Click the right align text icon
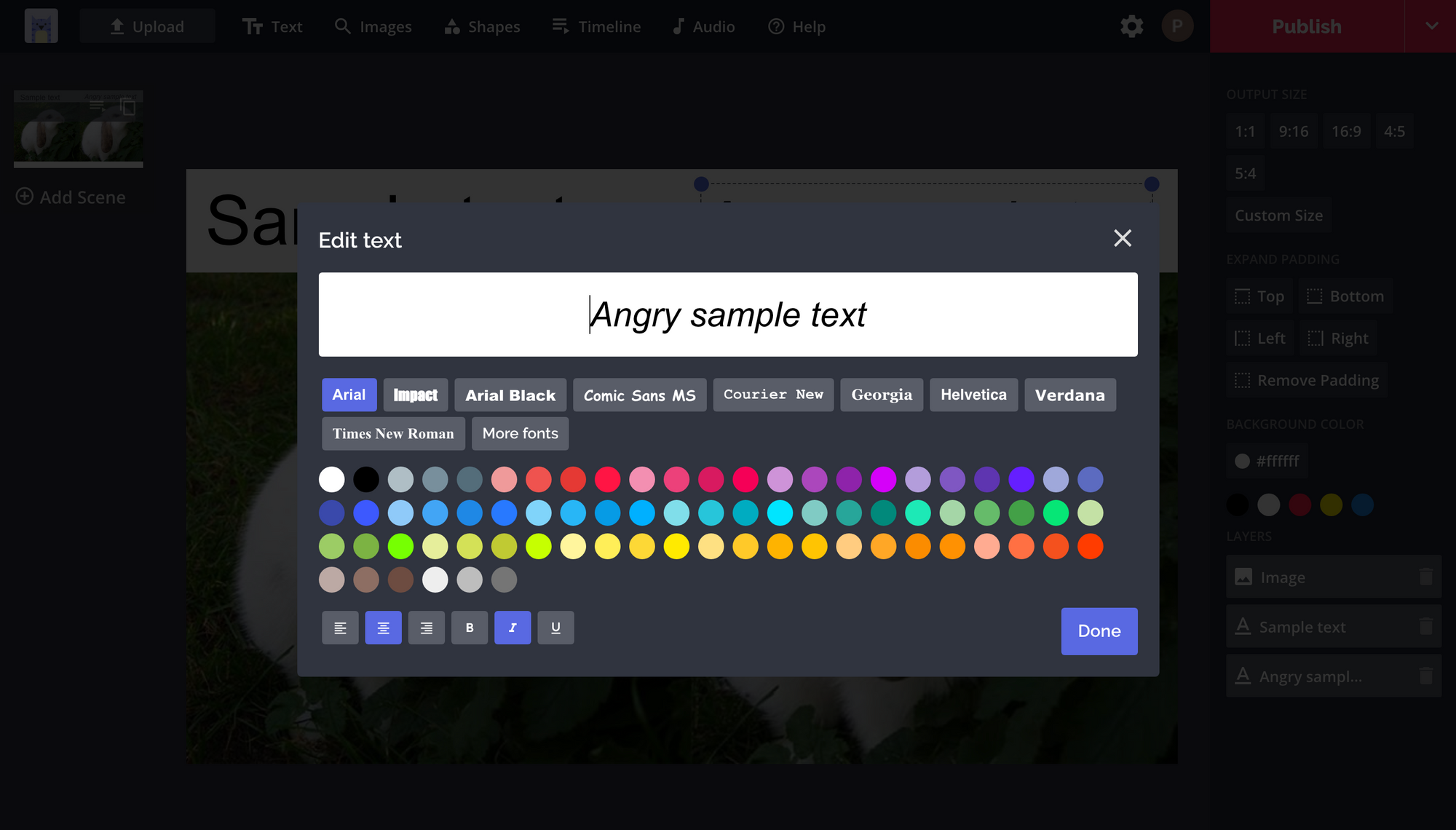The image size is (1456, 830). coord(426,628)
